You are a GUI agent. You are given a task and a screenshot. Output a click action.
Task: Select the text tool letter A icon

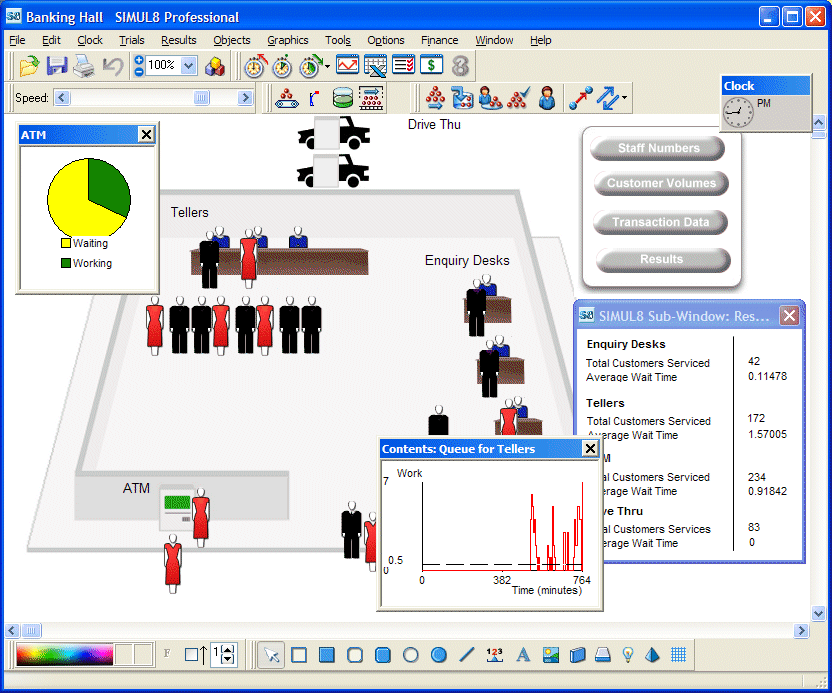click(x=522, y=655)
